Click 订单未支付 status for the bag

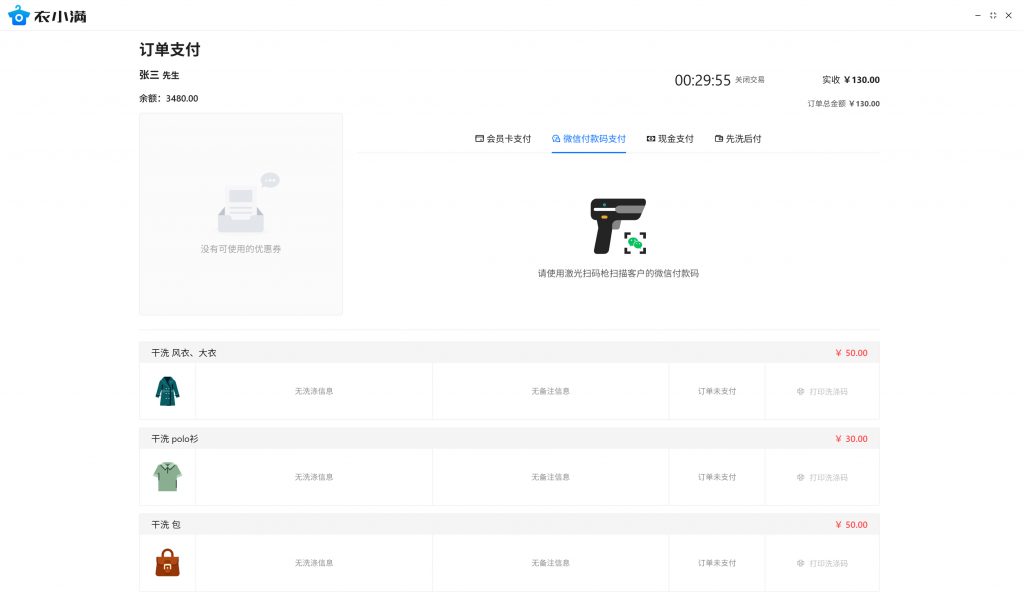tap(717, 563)
